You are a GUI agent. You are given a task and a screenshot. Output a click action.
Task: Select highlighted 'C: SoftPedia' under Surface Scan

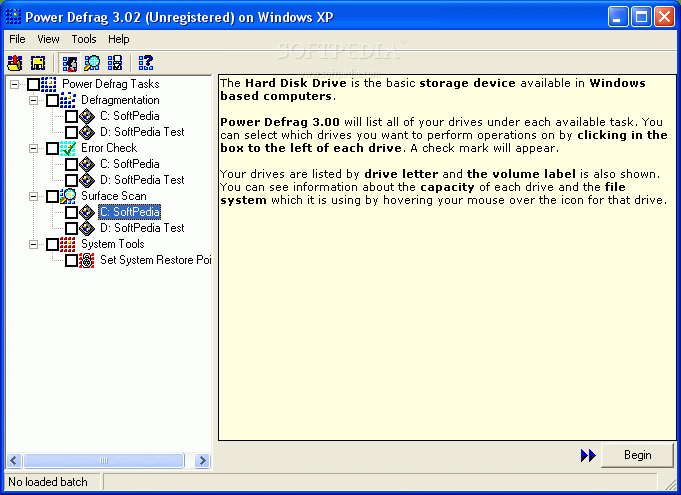pos(129,212)
